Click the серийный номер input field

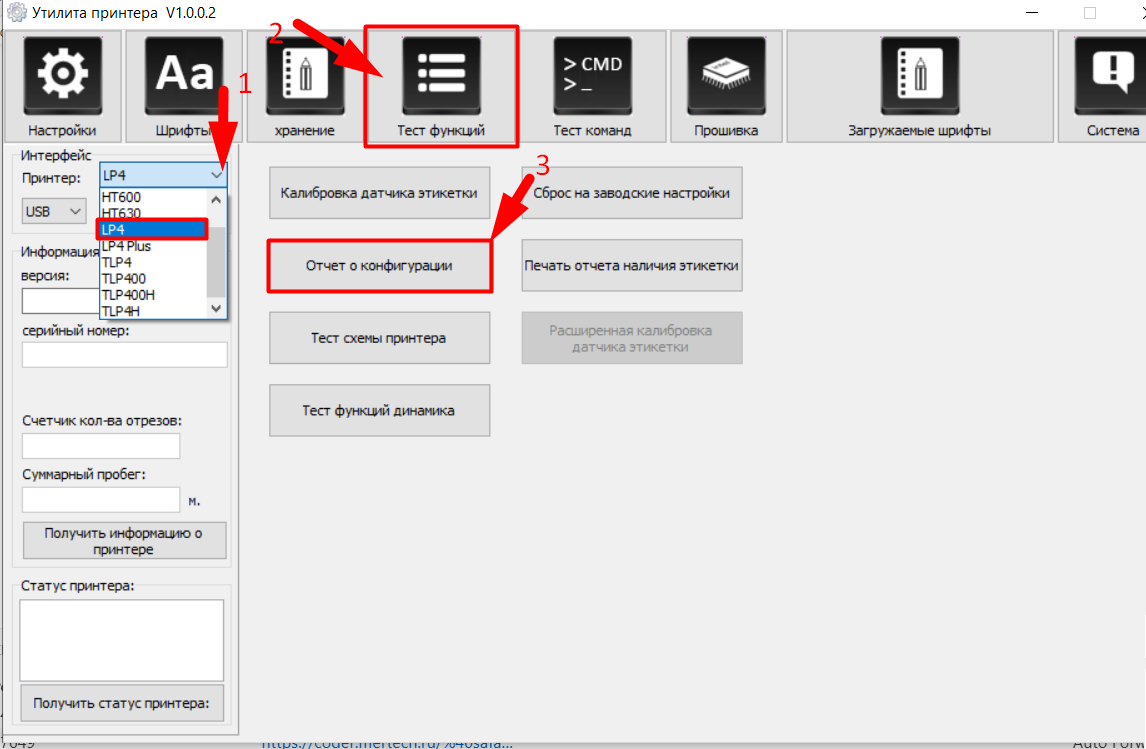coord(124,355)
